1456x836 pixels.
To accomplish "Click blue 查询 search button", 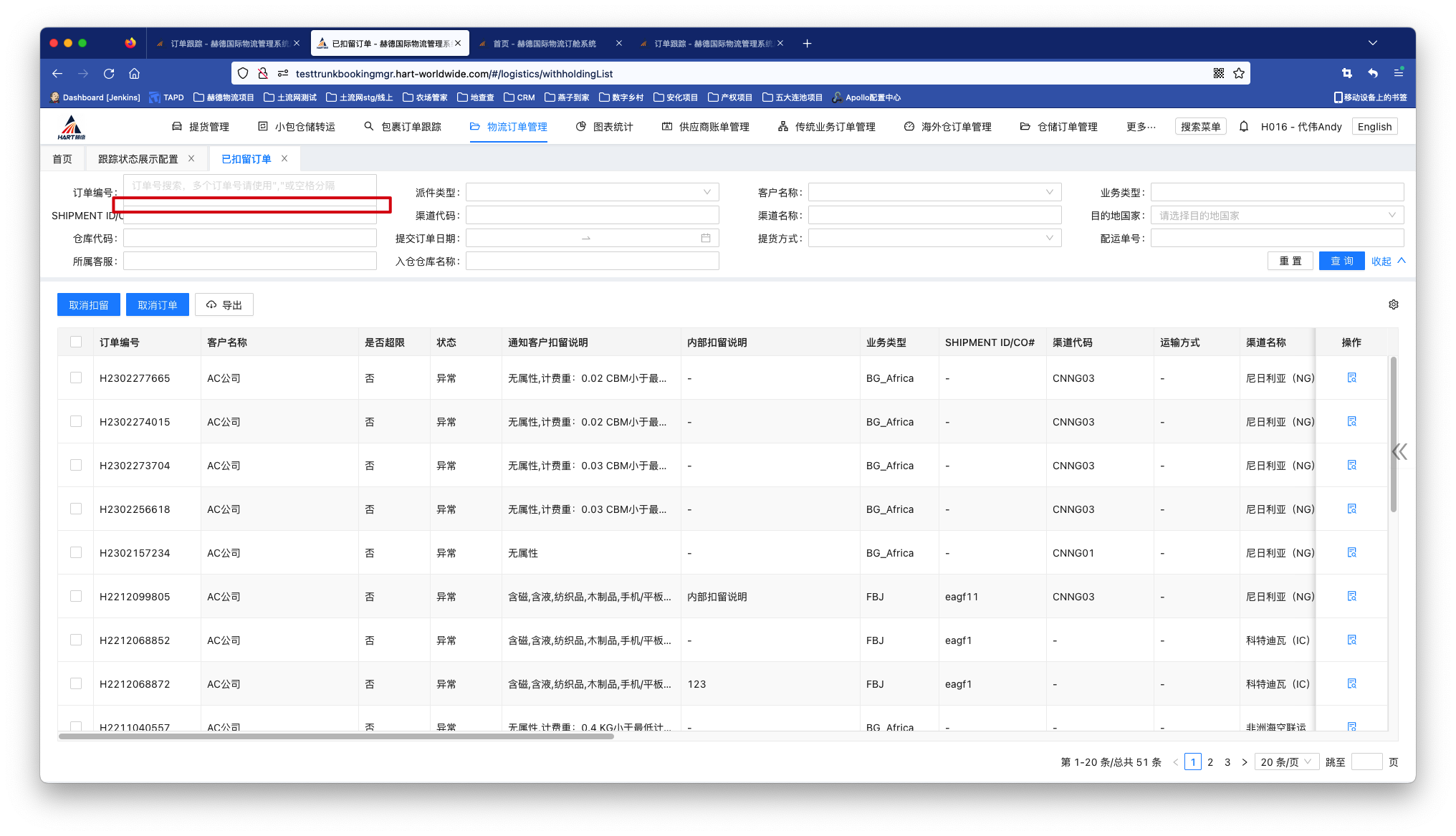I will (x=1341, y=261).
